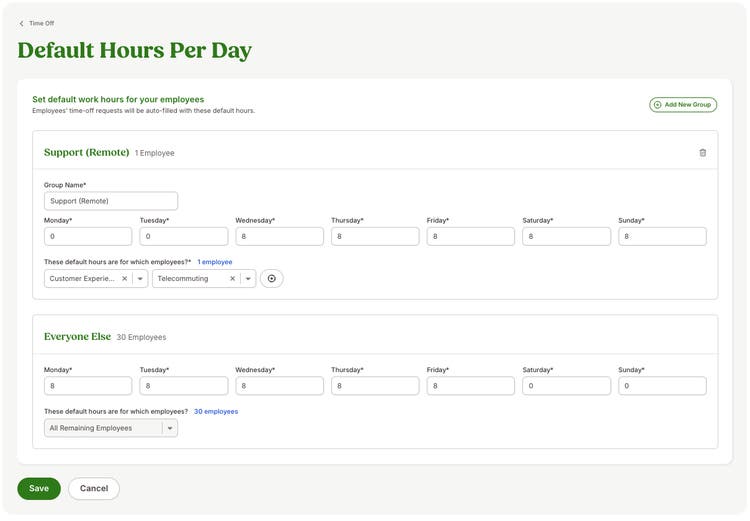Focus Tuesday hours field in Everyone Else
Viewport: 750px width, 521px height.
[x=184, y=386]
